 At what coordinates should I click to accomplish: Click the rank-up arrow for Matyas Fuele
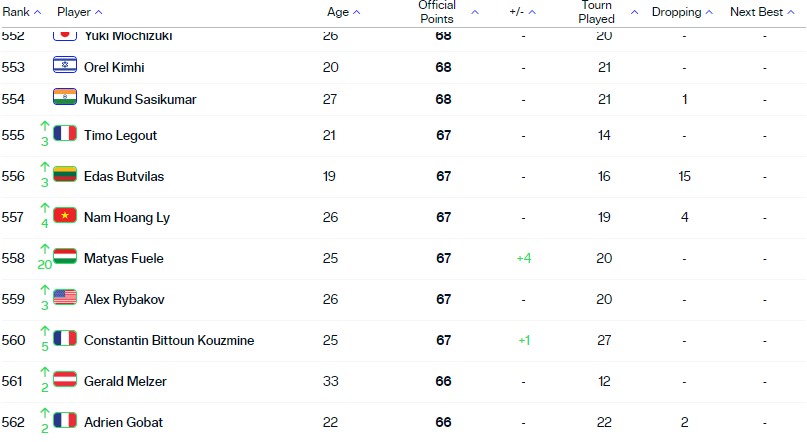(45, 249)
